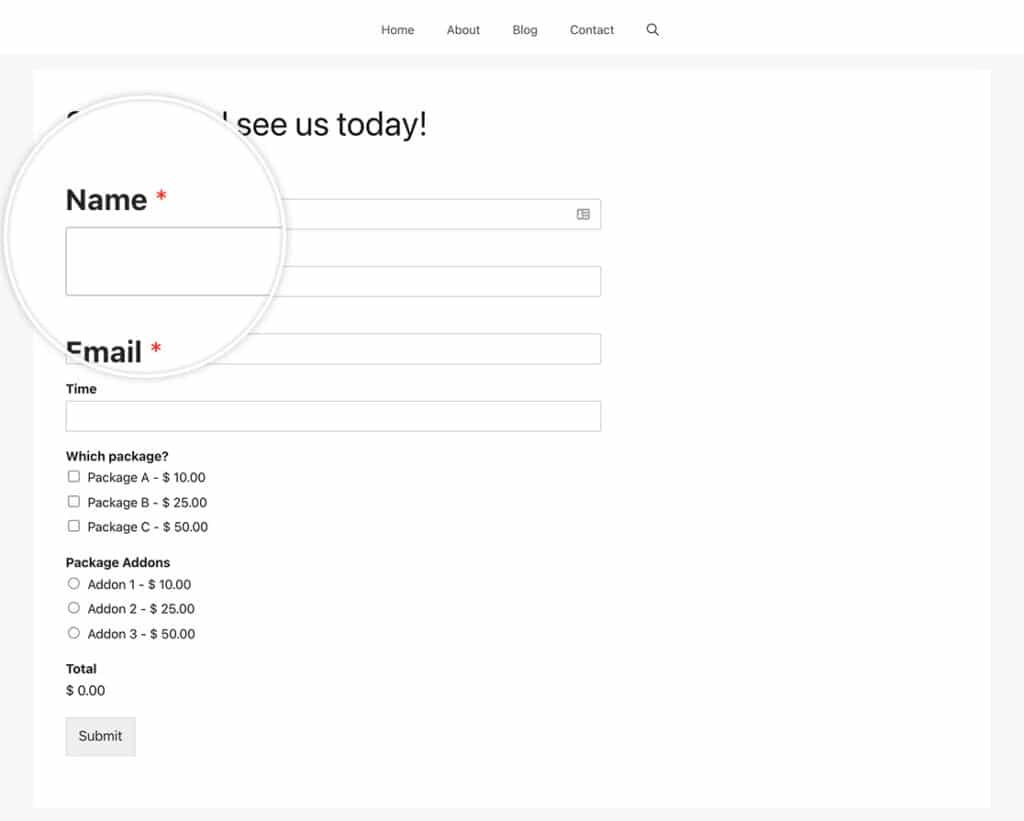Click the Total amount $ 0.00
1024x821 pixels.
[x=86, y=690]
